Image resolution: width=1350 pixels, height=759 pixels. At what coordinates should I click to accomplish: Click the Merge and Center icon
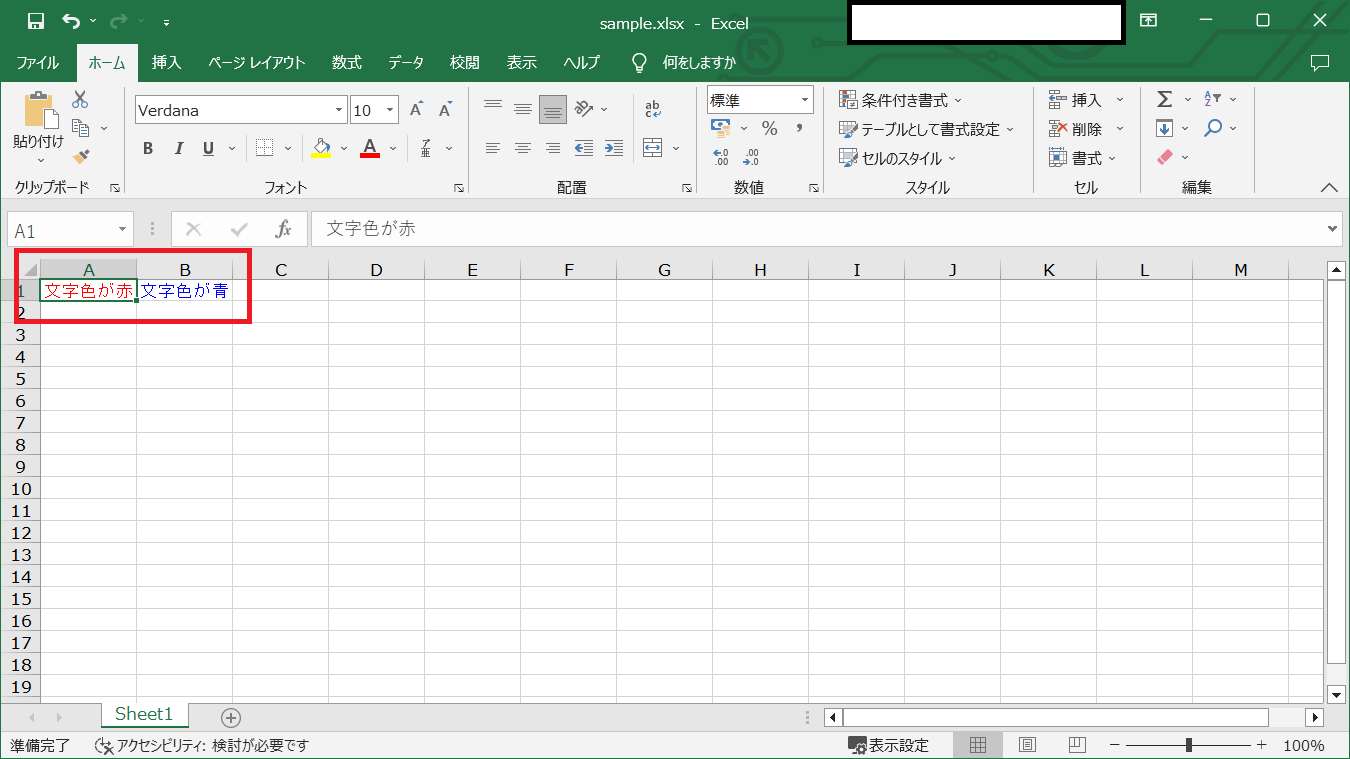pyautogui.click(x=653, y=148)
